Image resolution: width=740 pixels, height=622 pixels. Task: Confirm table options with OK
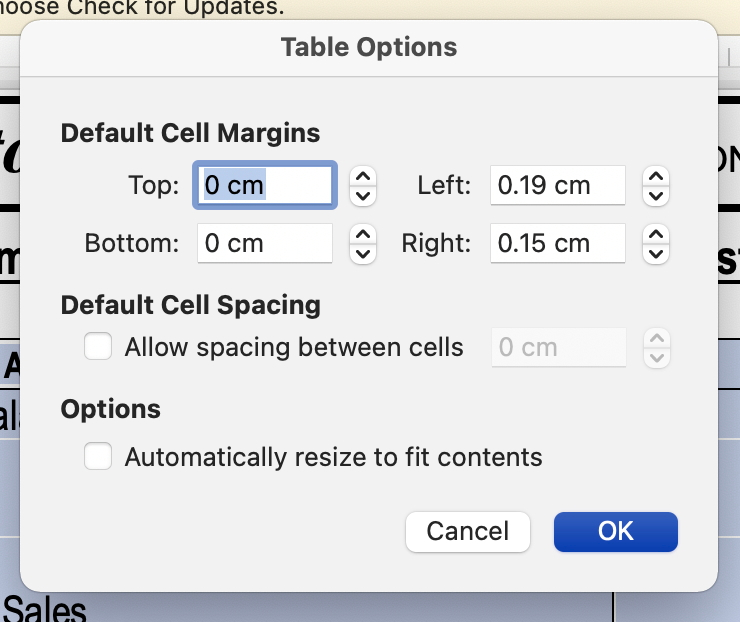616,531
